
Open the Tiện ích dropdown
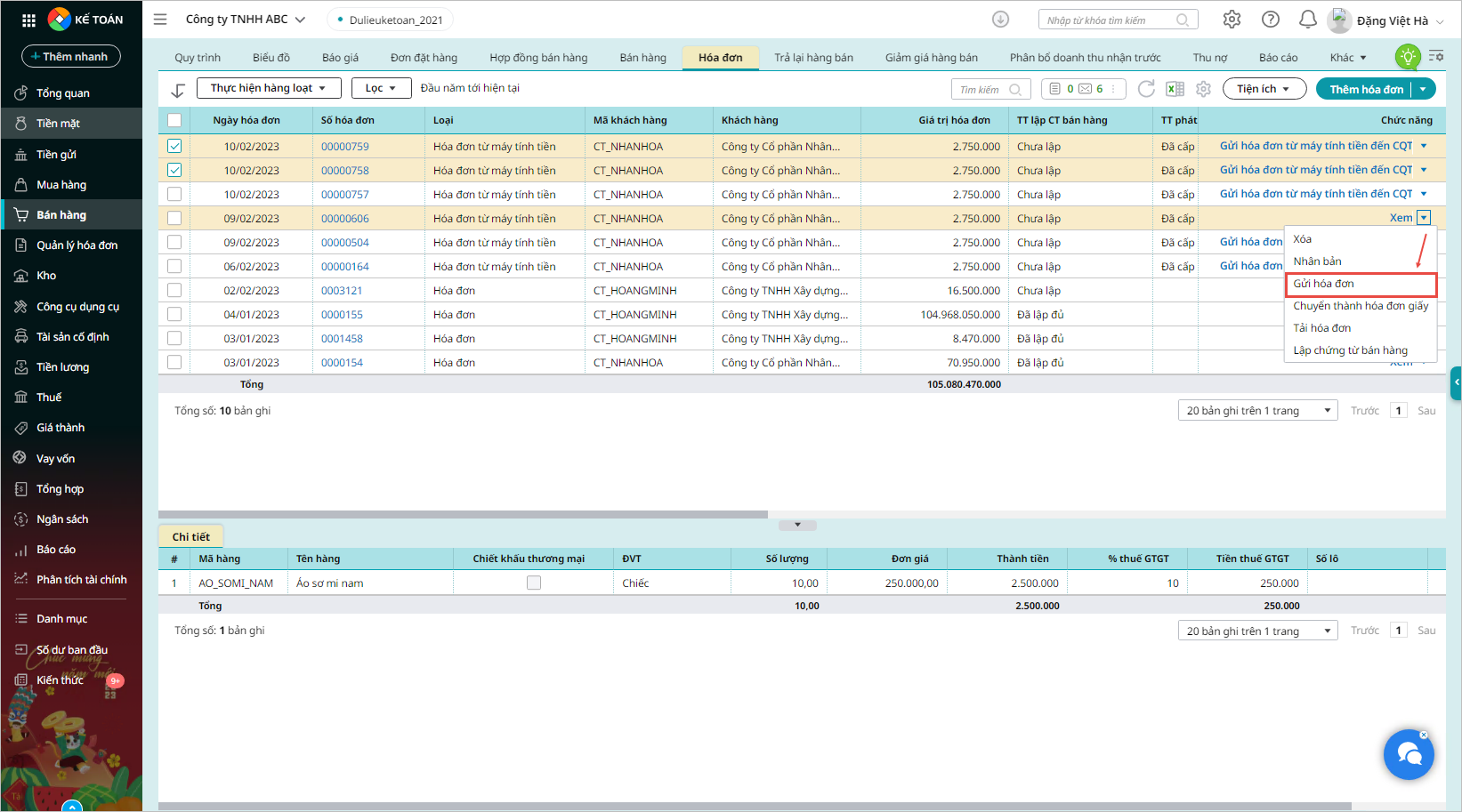(1264, 89)
